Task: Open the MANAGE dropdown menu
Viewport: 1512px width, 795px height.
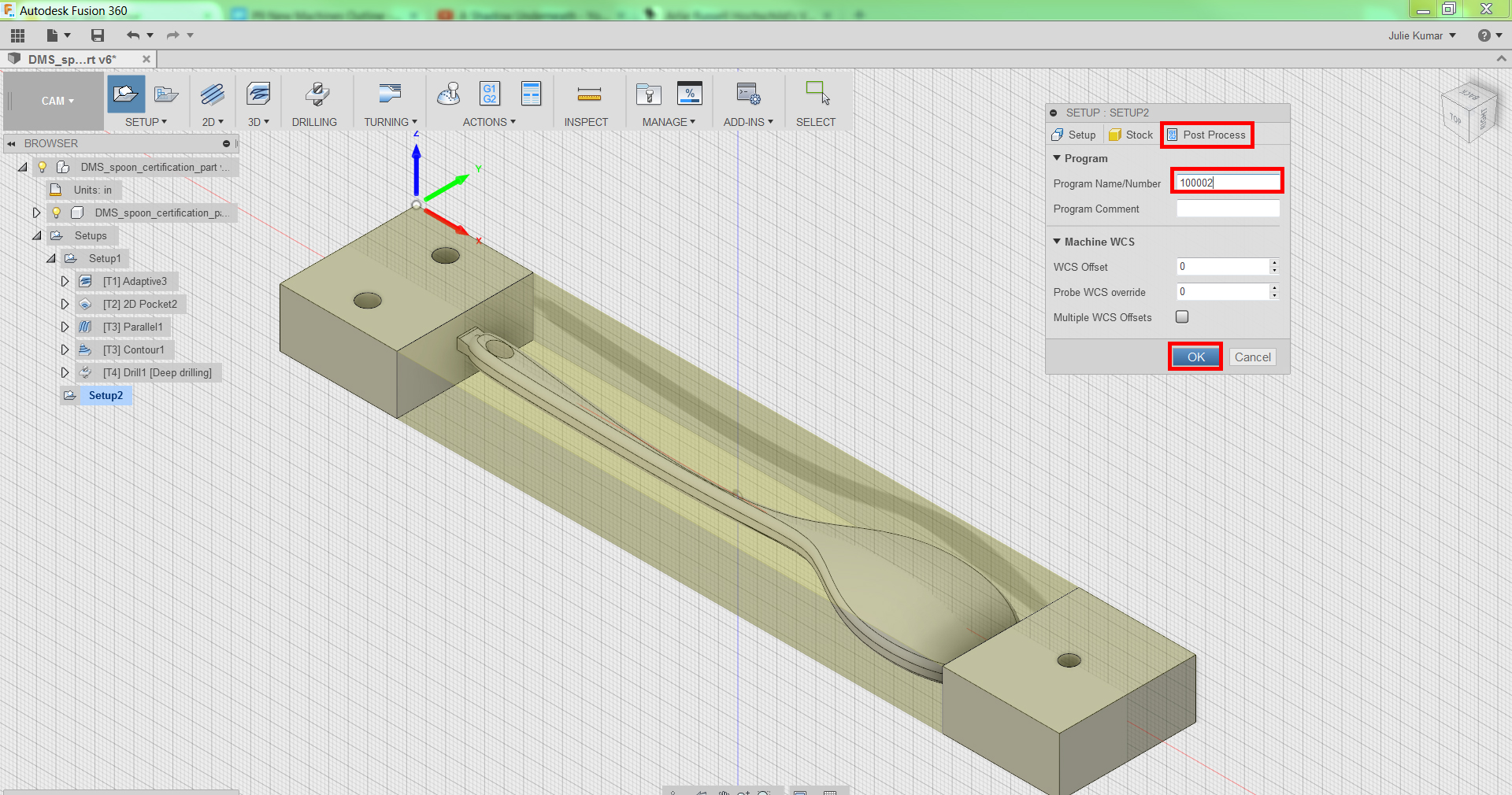Action: pyautogui.click(x=669, y=122)
